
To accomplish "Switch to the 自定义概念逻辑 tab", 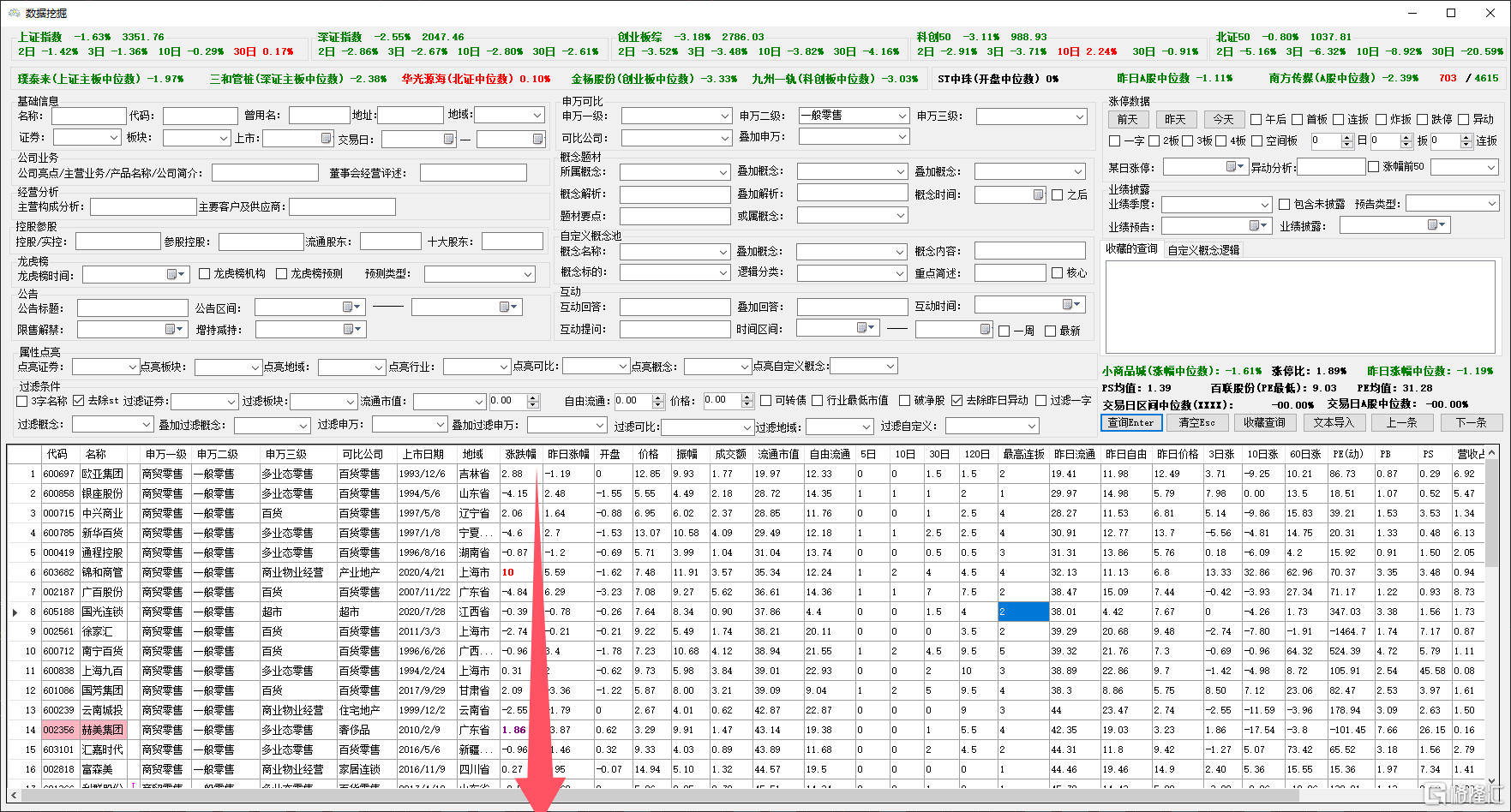I will point(1203,250).
